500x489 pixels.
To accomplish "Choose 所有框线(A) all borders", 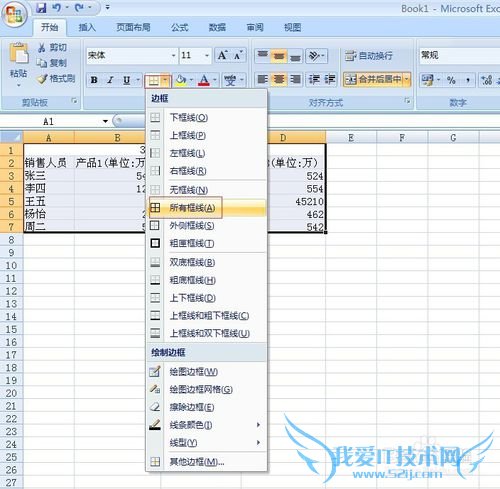I will [207, 208].
